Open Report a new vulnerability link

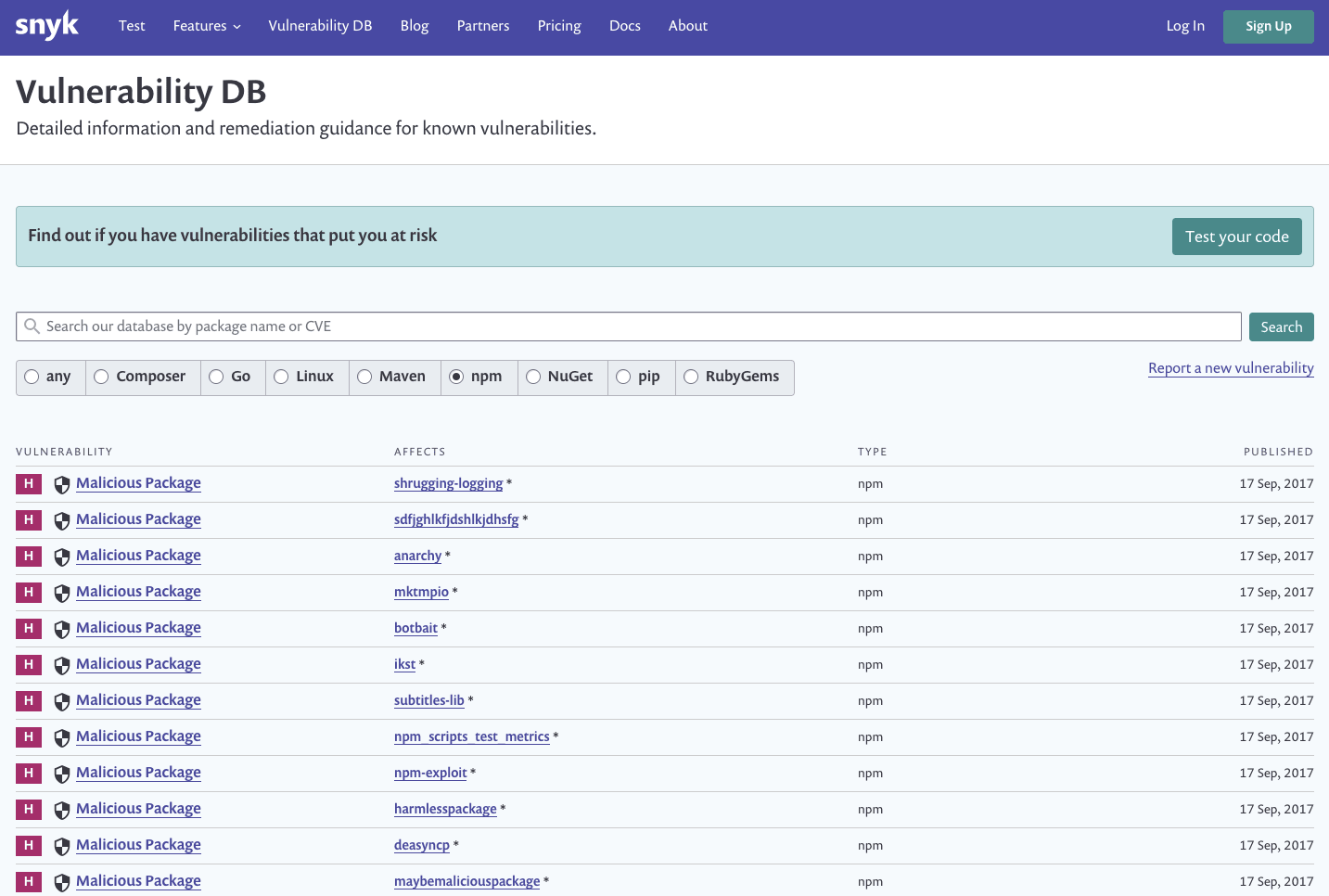1231,368
